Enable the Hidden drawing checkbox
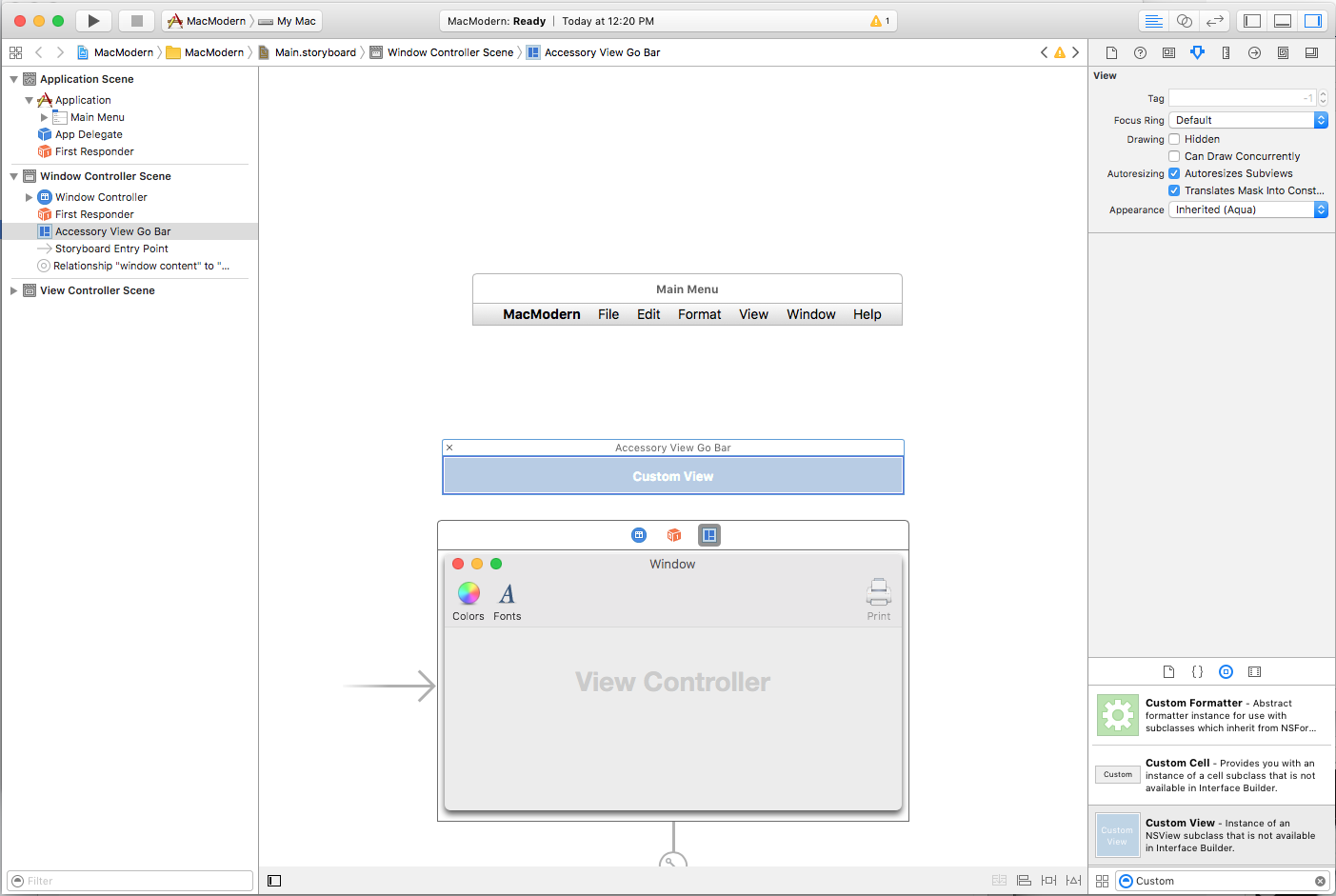Viewport: 1336px width, 896px height. tap(1174, 138)
